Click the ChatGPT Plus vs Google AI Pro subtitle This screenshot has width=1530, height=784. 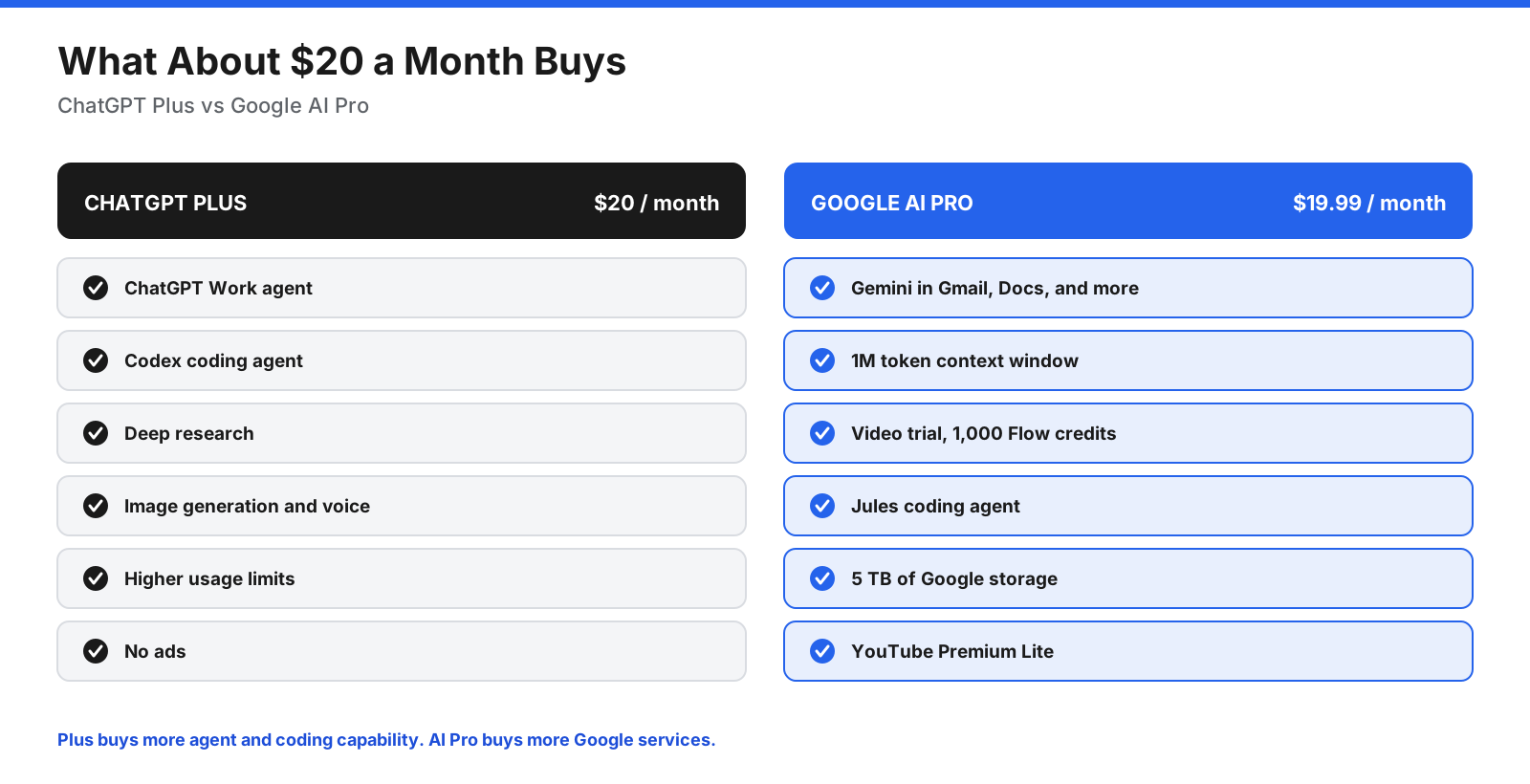click(213, 105)
